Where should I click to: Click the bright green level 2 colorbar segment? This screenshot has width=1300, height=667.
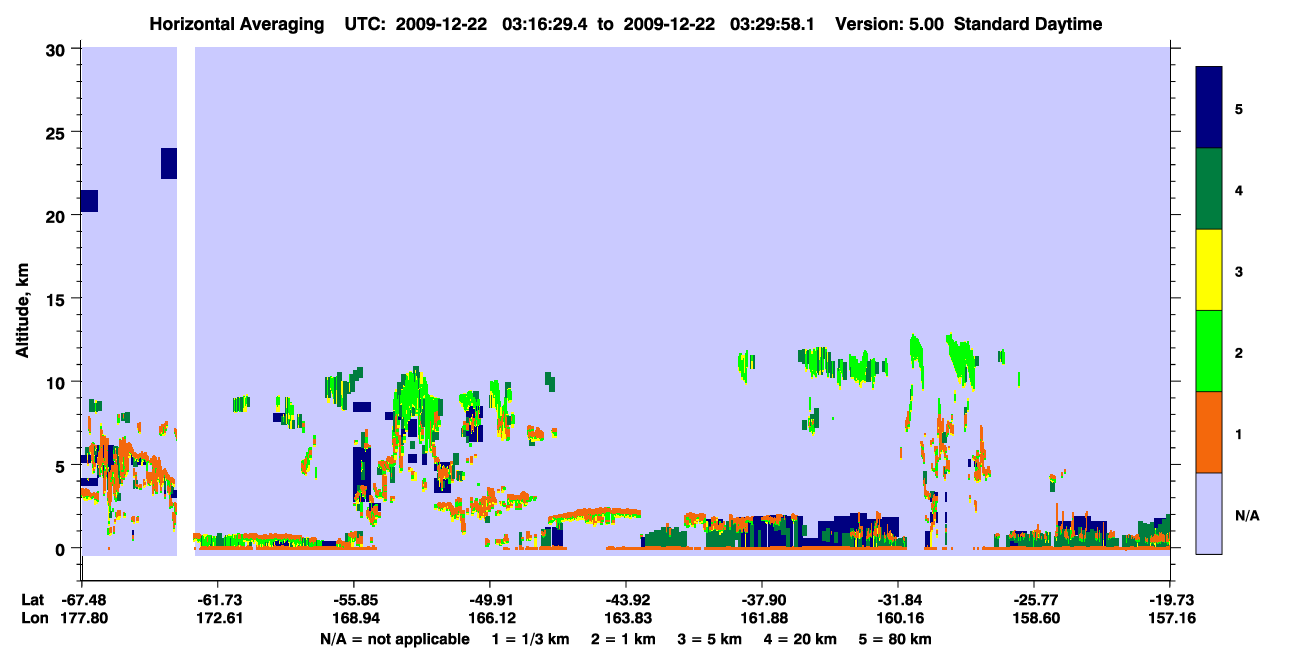click(1209, 351)
